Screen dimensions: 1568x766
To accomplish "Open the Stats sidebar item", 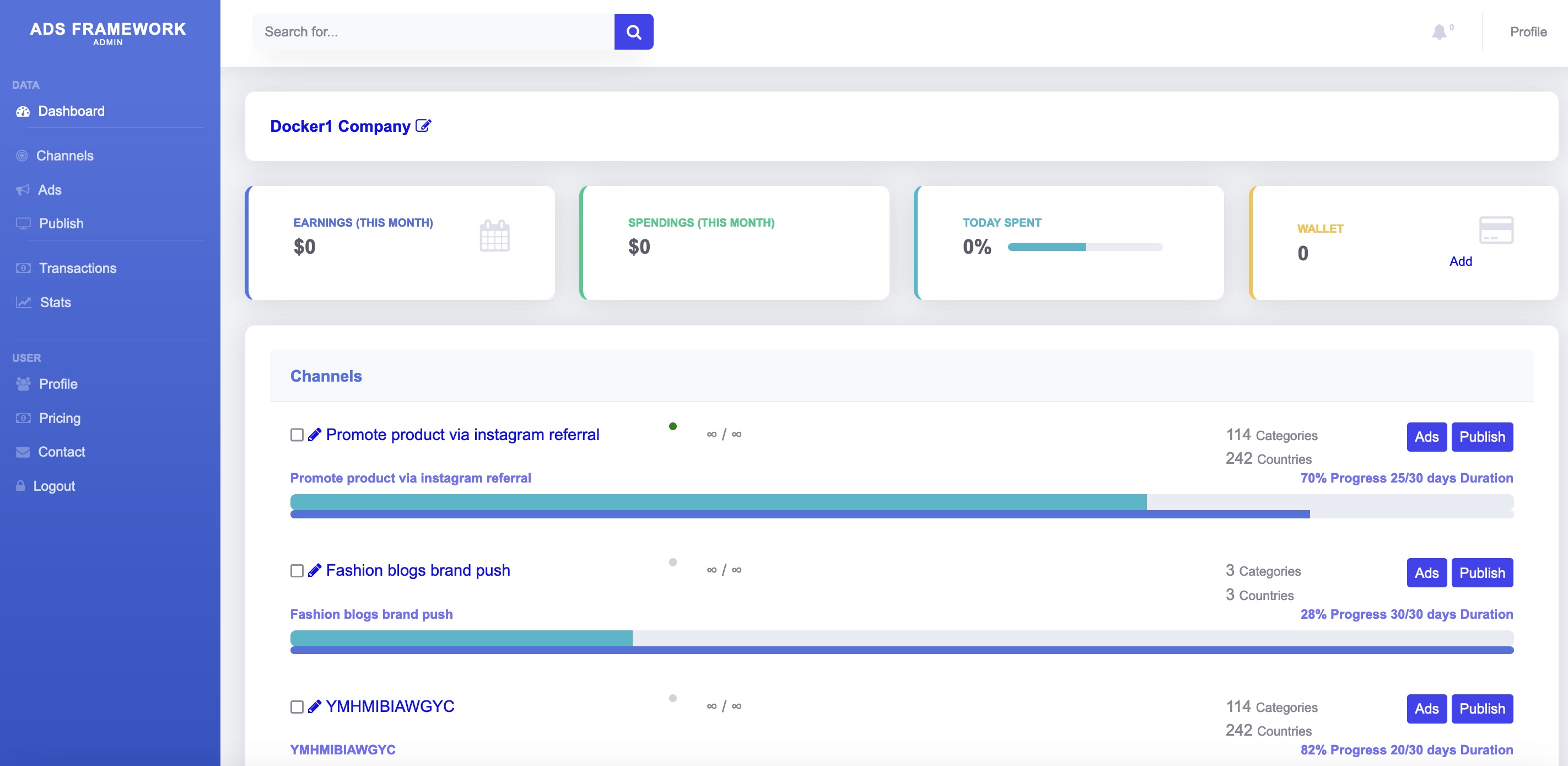I will coord(56,302).
